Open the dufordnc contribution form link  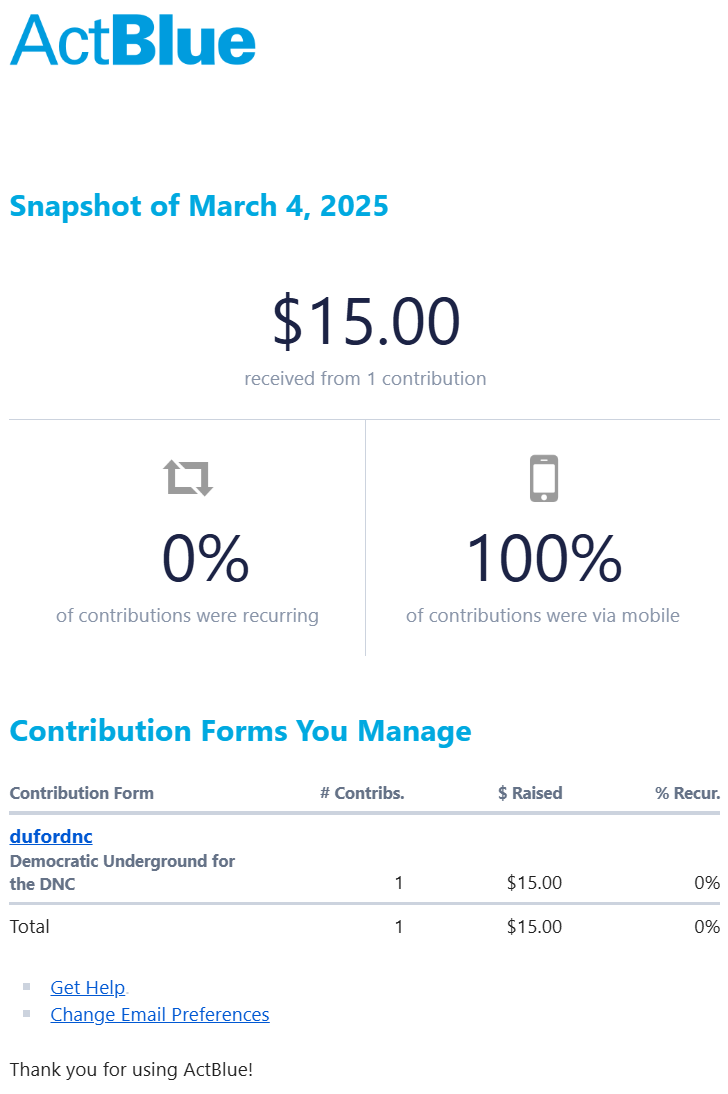(51, 836)
